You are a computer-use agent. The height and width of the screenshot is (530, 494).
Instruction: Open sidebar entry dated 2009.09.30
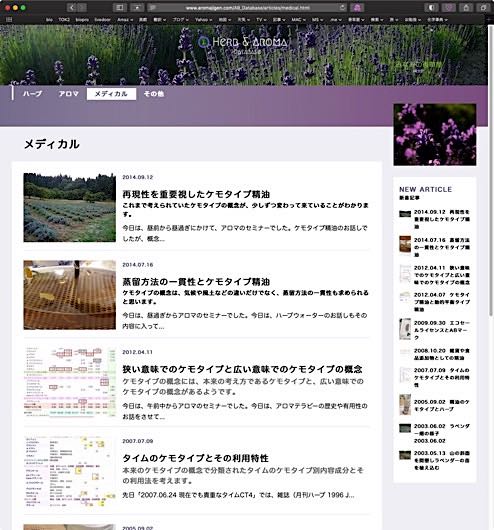pyautogui.click(x=435, y=330)
